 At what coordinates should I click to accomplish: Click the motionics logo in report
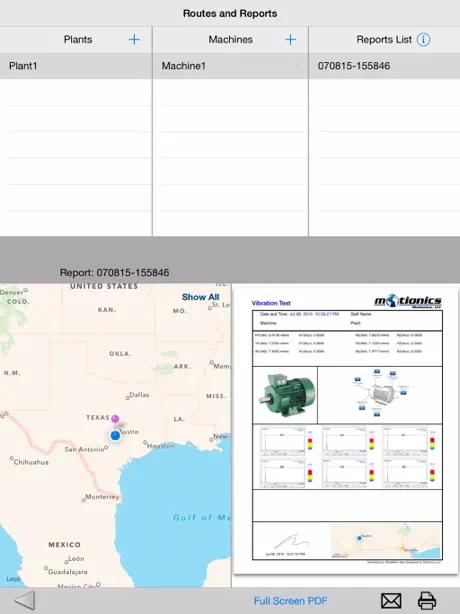[408, 302]
